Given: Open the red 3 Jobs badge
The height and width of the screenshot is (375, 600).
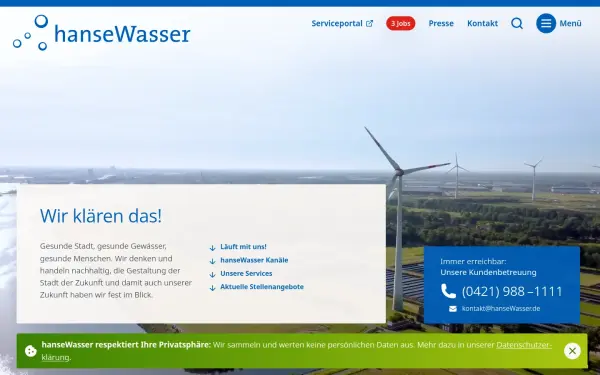Looking at the screenshot, I should pyautogui.click(x=401, y=23).
